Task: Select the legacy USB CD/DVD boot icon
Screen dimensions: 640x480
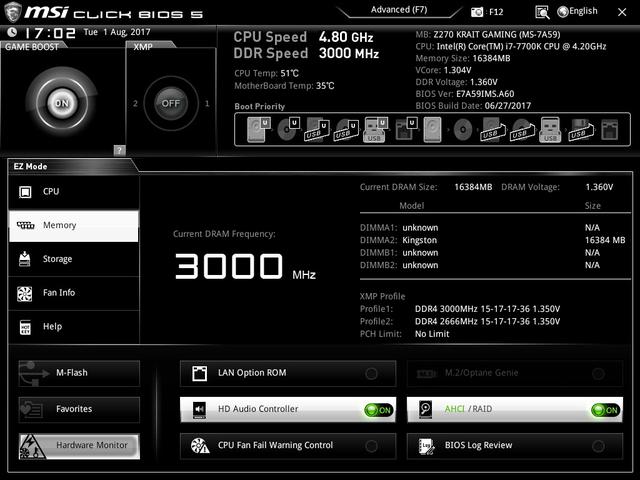Action: click(x=521, y=129)
